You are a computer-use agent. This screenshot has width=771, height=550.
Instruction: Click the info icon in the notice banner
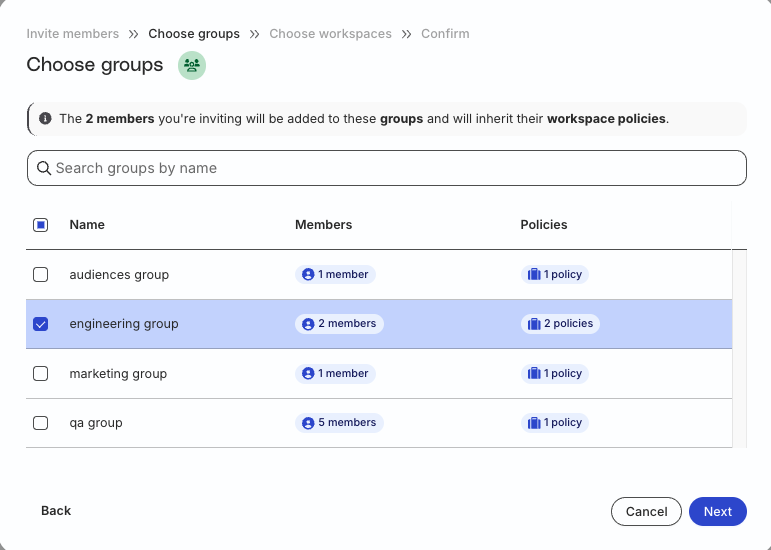[45, 118]
